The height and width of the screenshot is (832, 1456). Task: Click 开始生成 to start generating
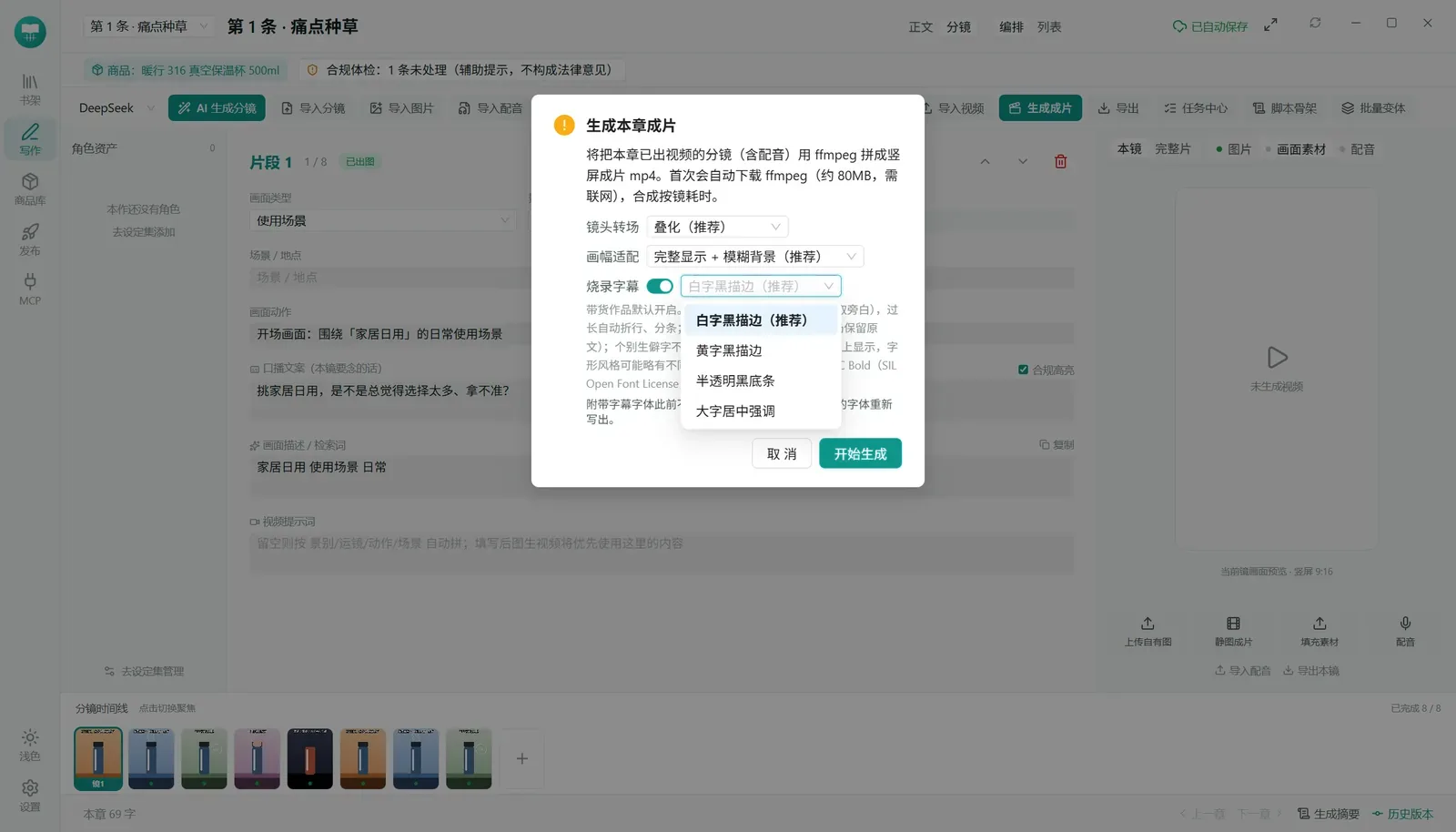click(x=860, y=453)
